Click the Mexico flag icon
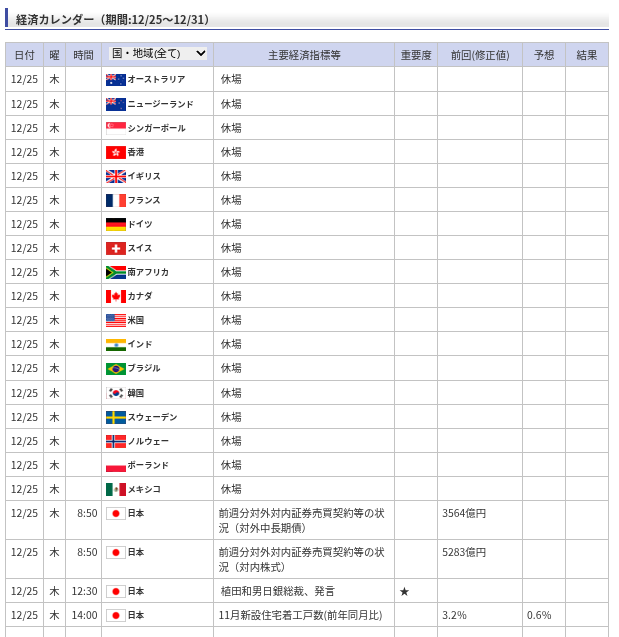 coord(116,489)
